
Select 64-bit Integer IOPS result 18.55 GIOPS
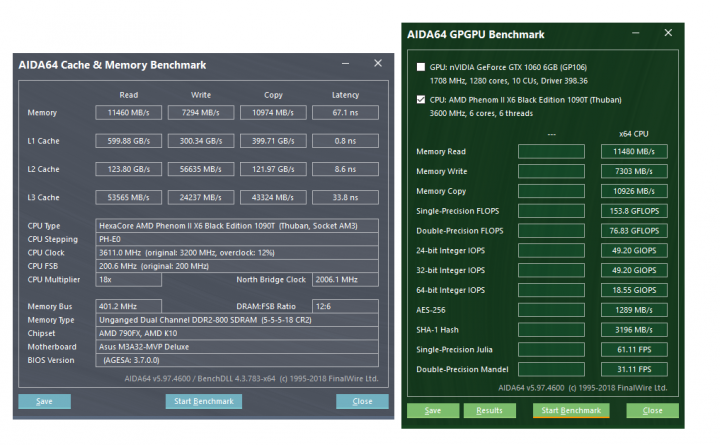point(634,290)
